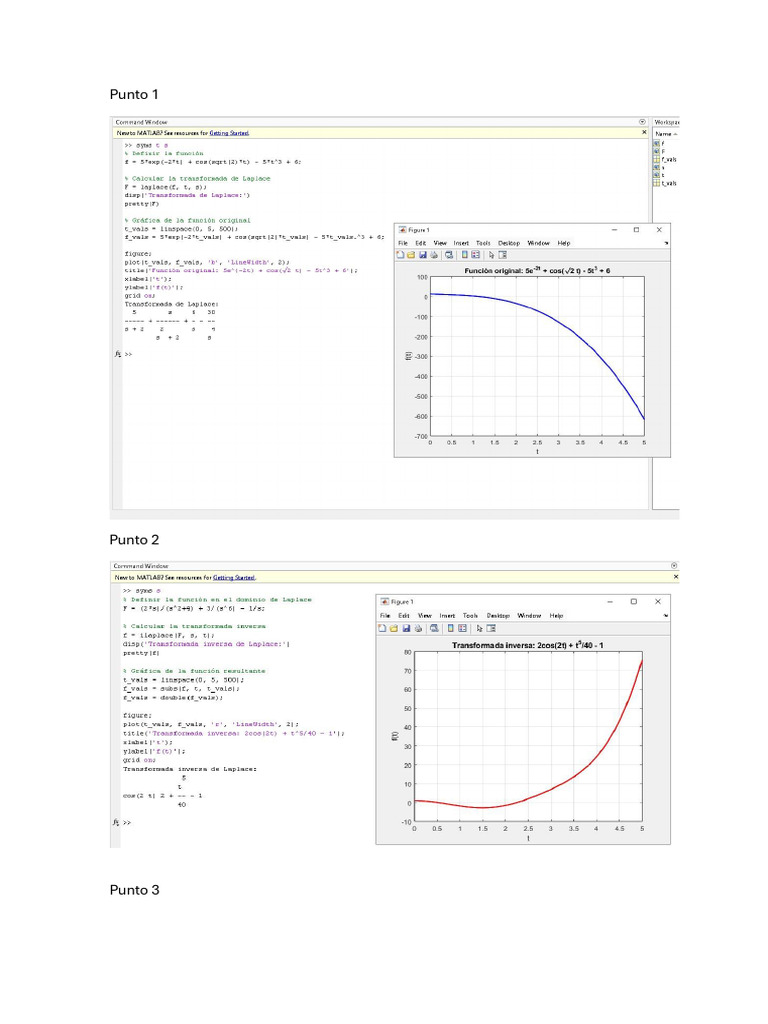The image size is (768, 1024).
Task: Maximize the Función original Figure 1 window
Action: click(636, 230)
